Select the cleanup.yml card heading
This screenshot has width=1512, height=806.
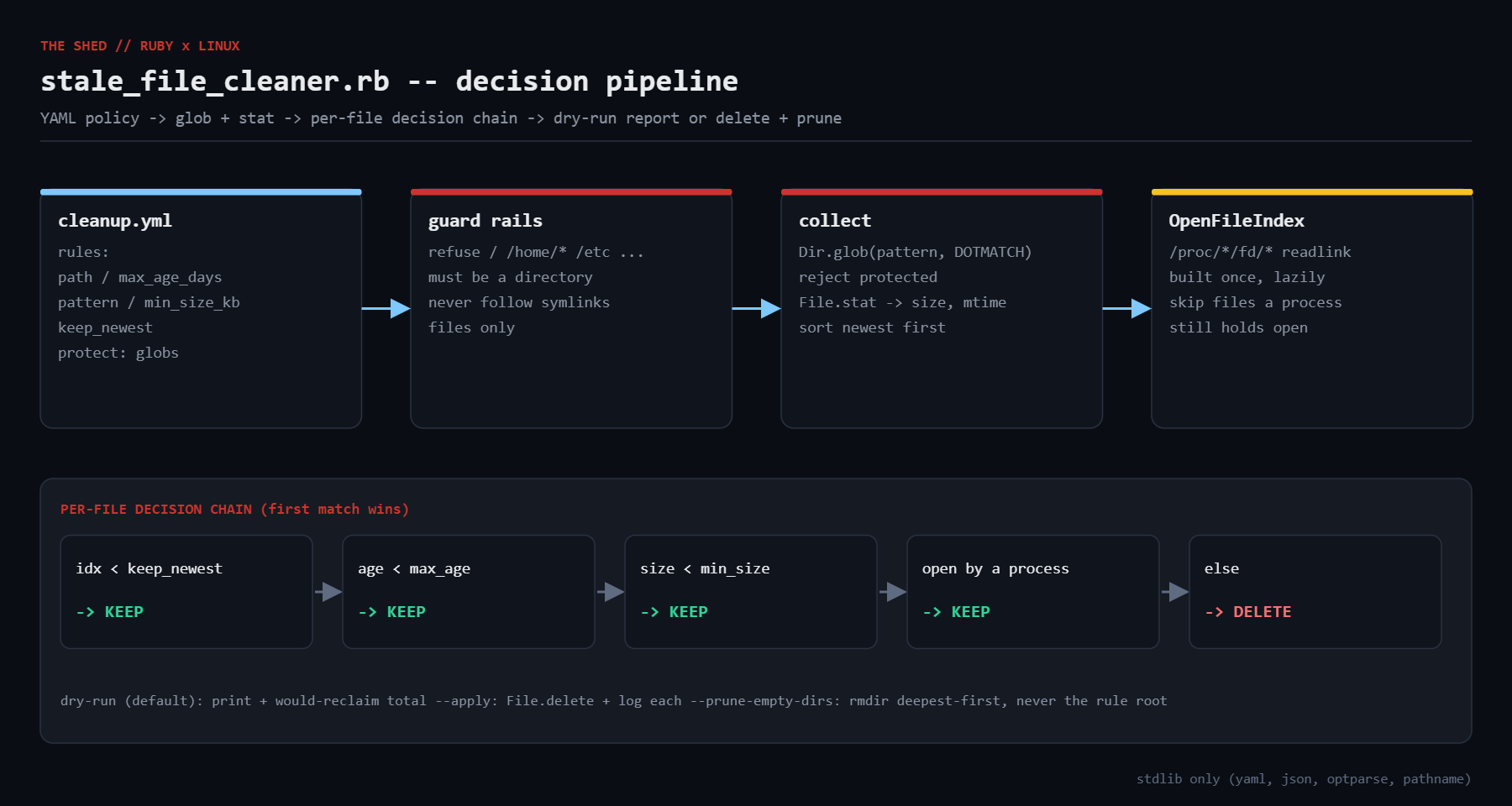tap(115, 221)
